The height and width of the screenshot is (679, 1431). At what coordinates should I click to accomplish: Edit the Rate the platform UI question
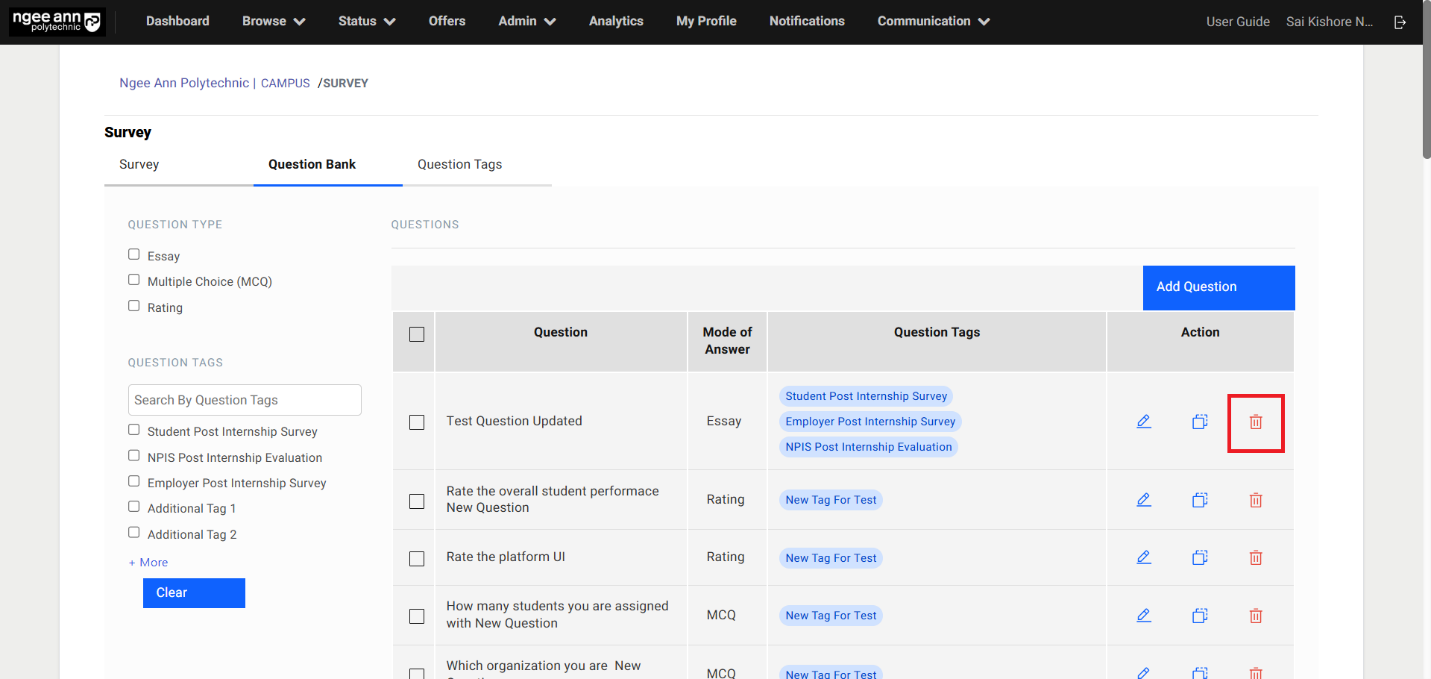tap(1144, 558)
